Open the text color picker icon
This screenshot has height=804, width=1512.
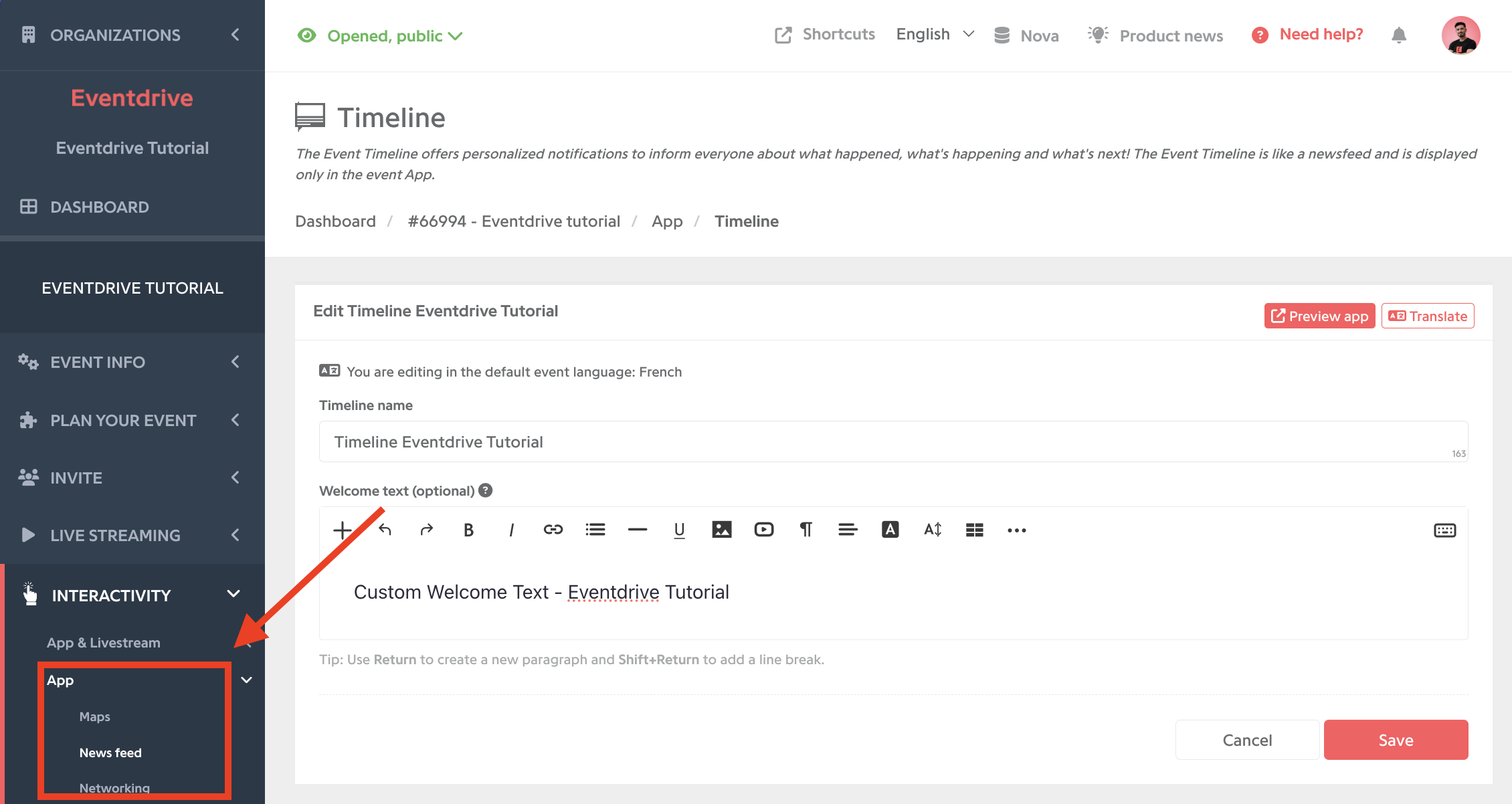[890, 530]
